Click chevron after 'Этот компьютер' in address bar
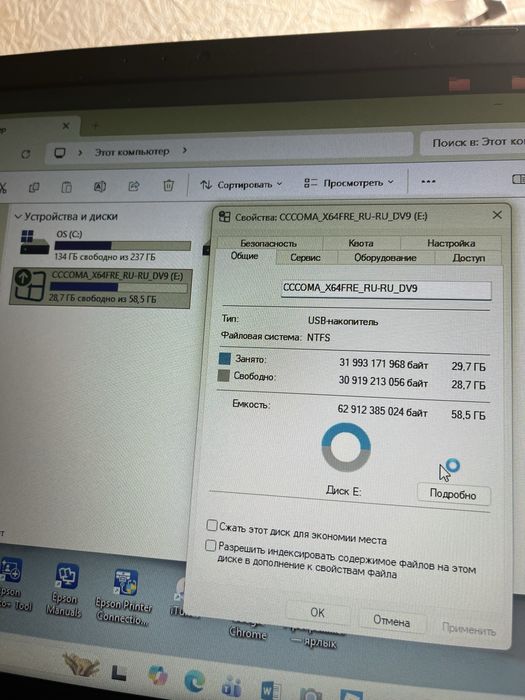The height and width of the screenshot is (700, 525). [x=185, y=150]
